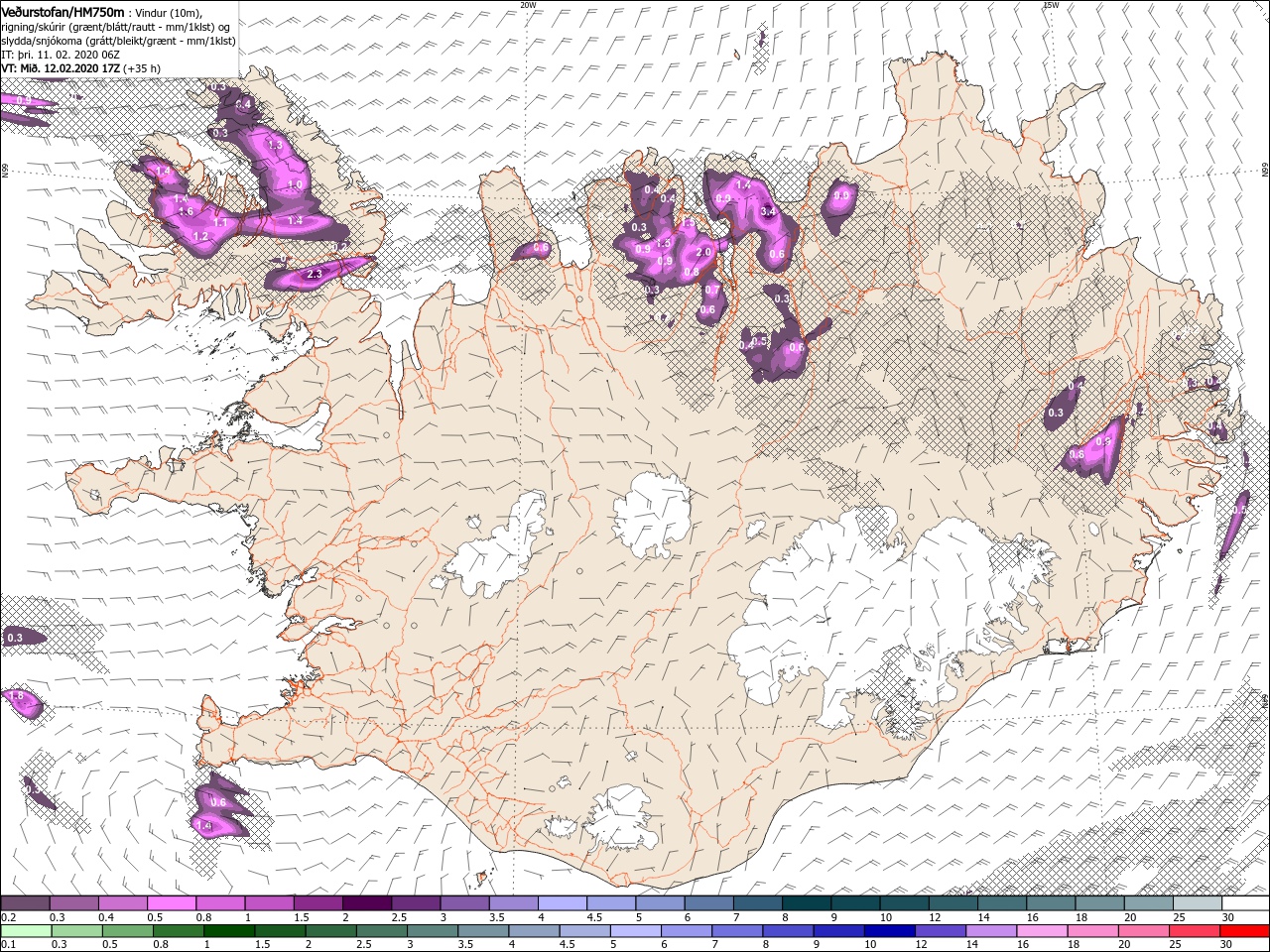Click the 15W longitude label
Image resolution: width=1270 pixels, height=952 pixels.
(1052, 5)
